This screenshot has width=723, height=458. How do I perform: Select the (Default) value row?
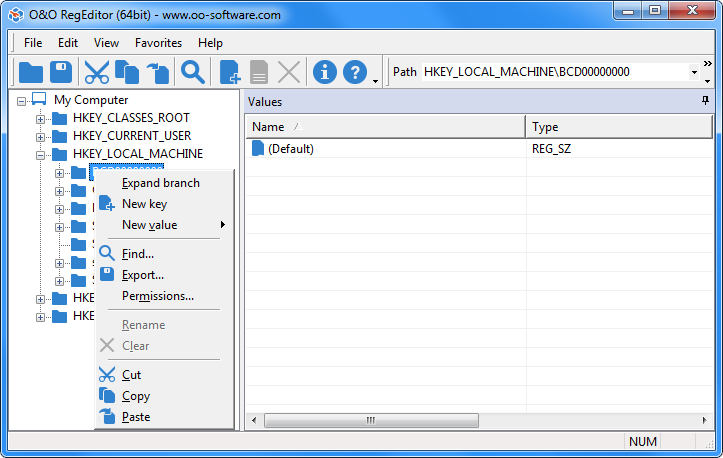pyautogui.click(x=480, y=149)
